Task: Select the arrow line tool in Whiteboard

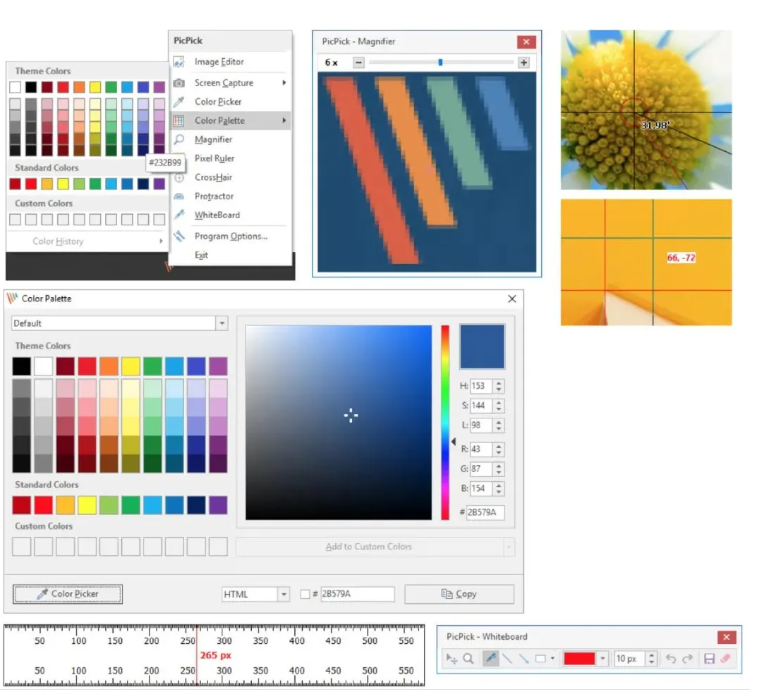Action: (x=528, y=664)
